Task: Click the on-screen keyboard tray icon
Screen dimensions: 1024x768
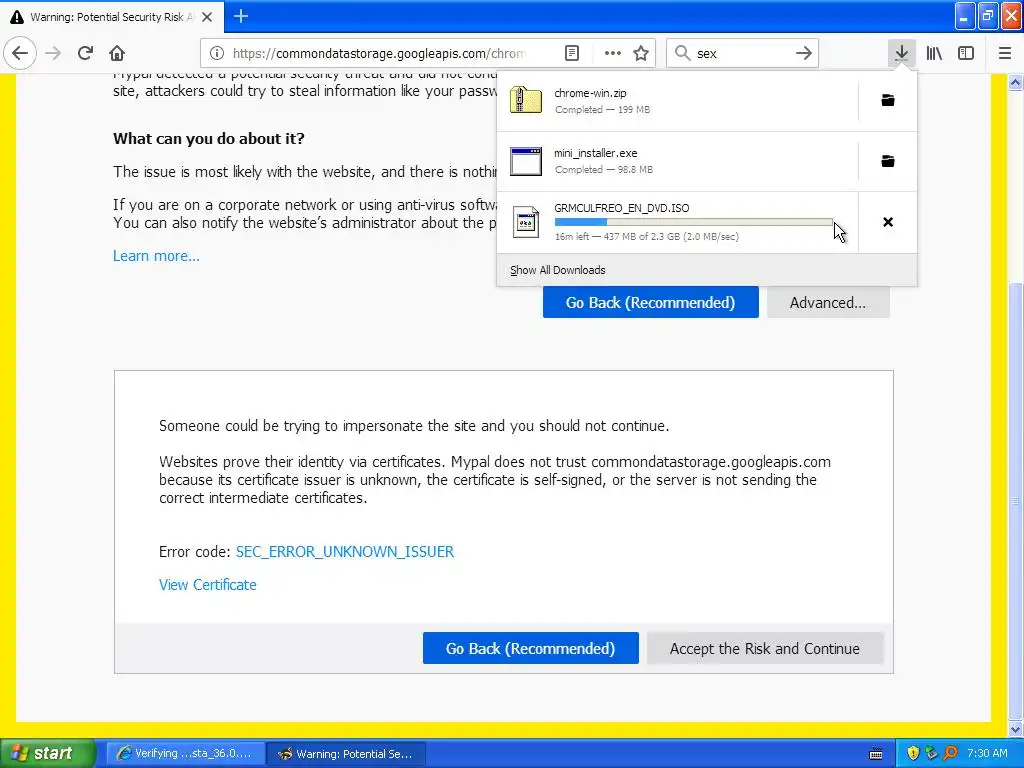Action: pyautogui.click(x=876, y=754)
